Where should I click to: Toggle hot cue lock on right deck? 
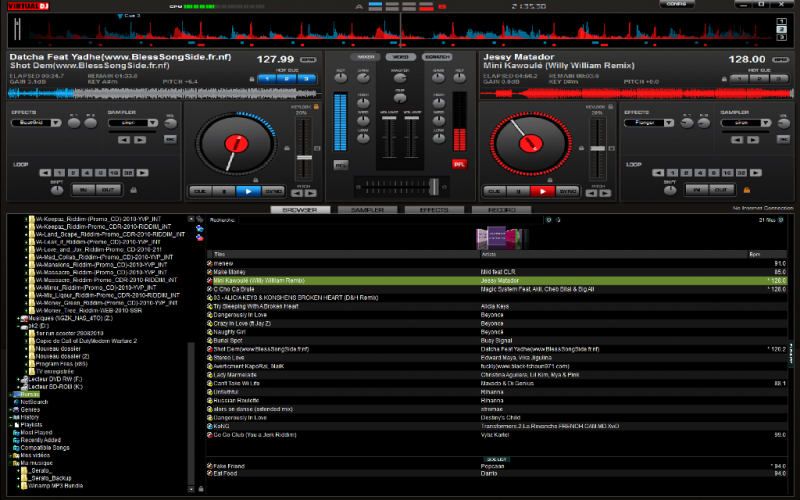tap(724, 80)
